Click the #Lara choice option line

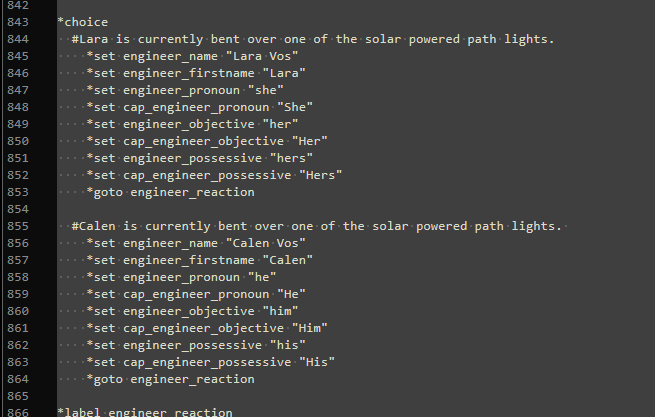coord(312,39)
